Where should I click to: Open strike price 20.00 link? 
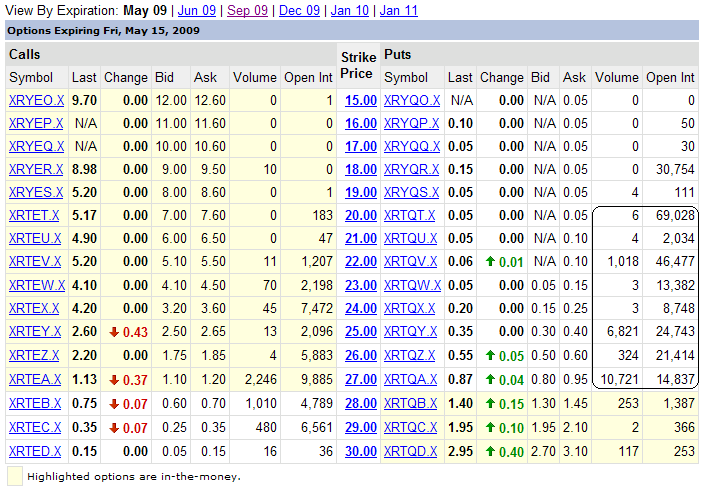(x=361, y=215)
